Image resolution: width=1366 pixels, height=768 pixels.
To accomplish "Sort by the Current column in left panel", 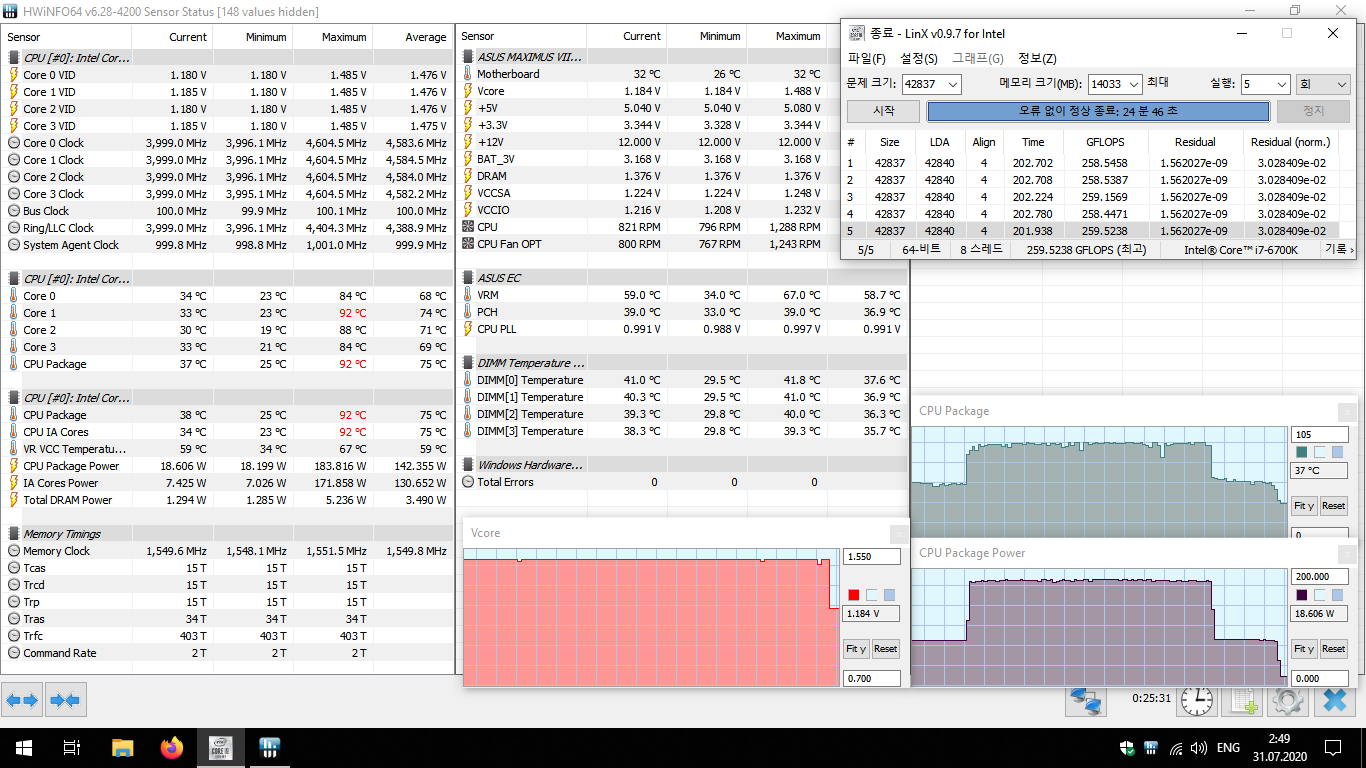I will (188, 37).
